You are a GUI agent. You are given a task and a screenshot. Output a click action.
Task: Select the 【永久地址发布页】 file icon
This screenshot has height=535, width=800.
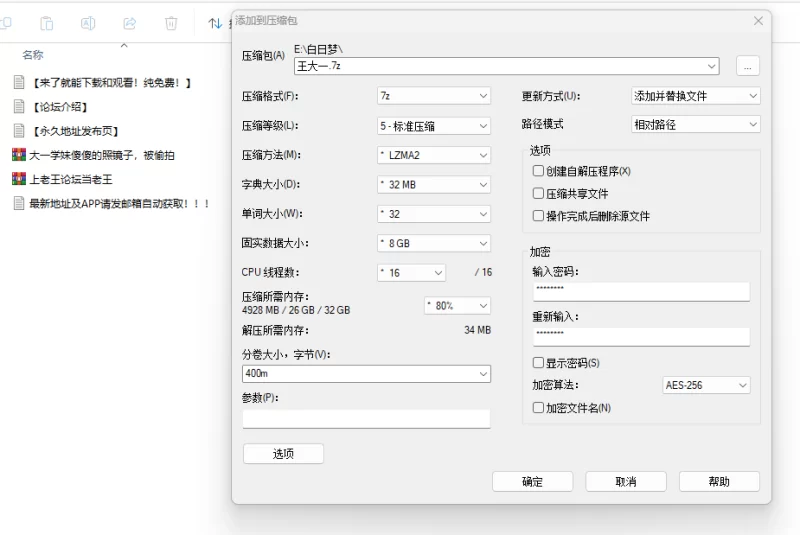click(x=18, y=130)
